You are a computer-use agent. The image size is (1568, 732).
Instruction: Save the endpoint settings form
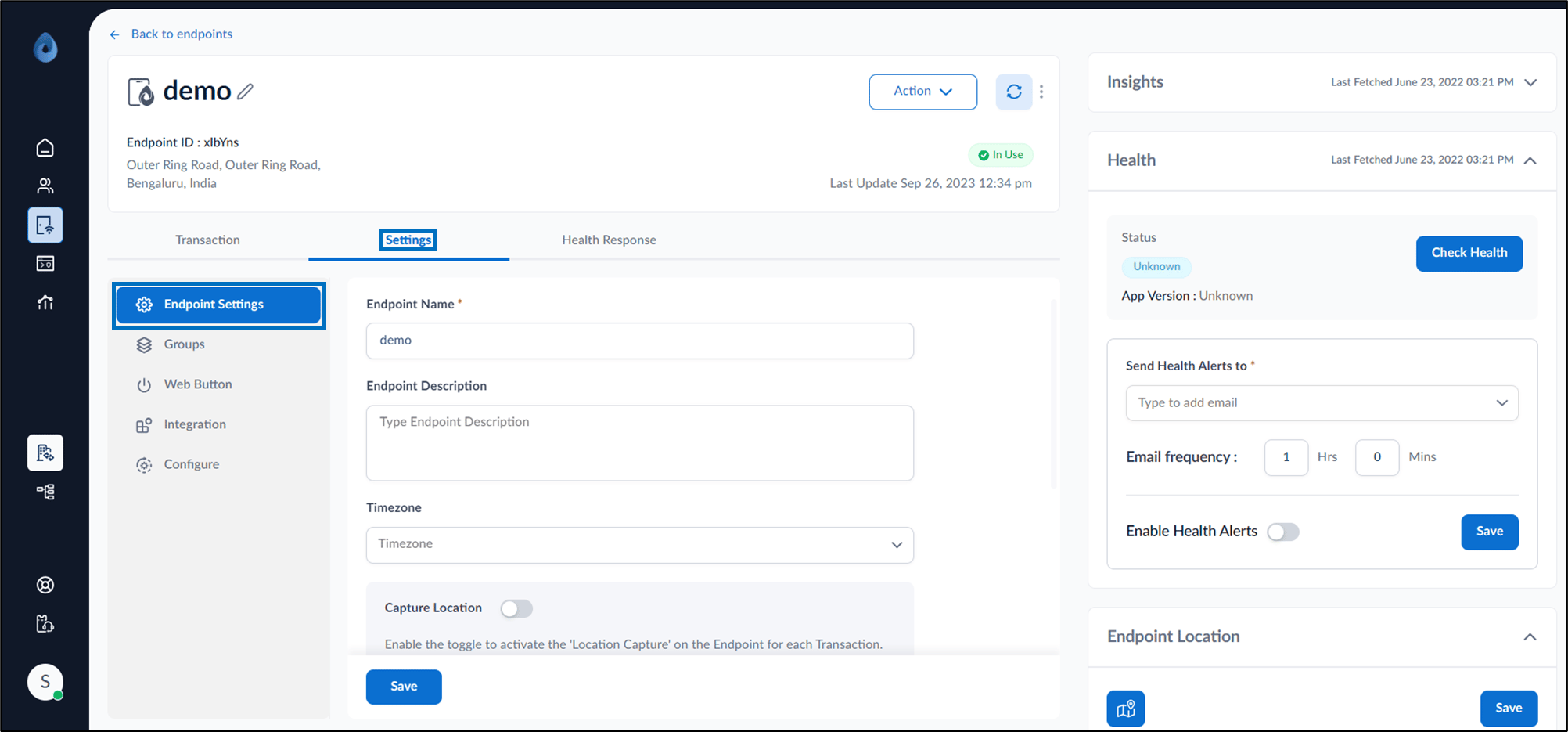pyautogui.click(x=404, y=687)
